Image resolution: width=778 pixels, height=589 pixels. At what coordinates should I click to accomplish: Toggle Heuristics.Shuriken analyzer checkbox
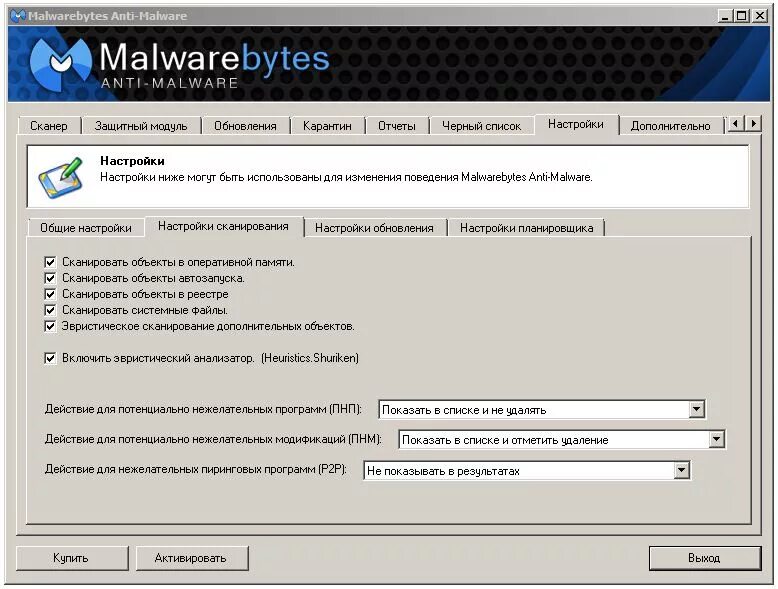(x=50, y=358)
